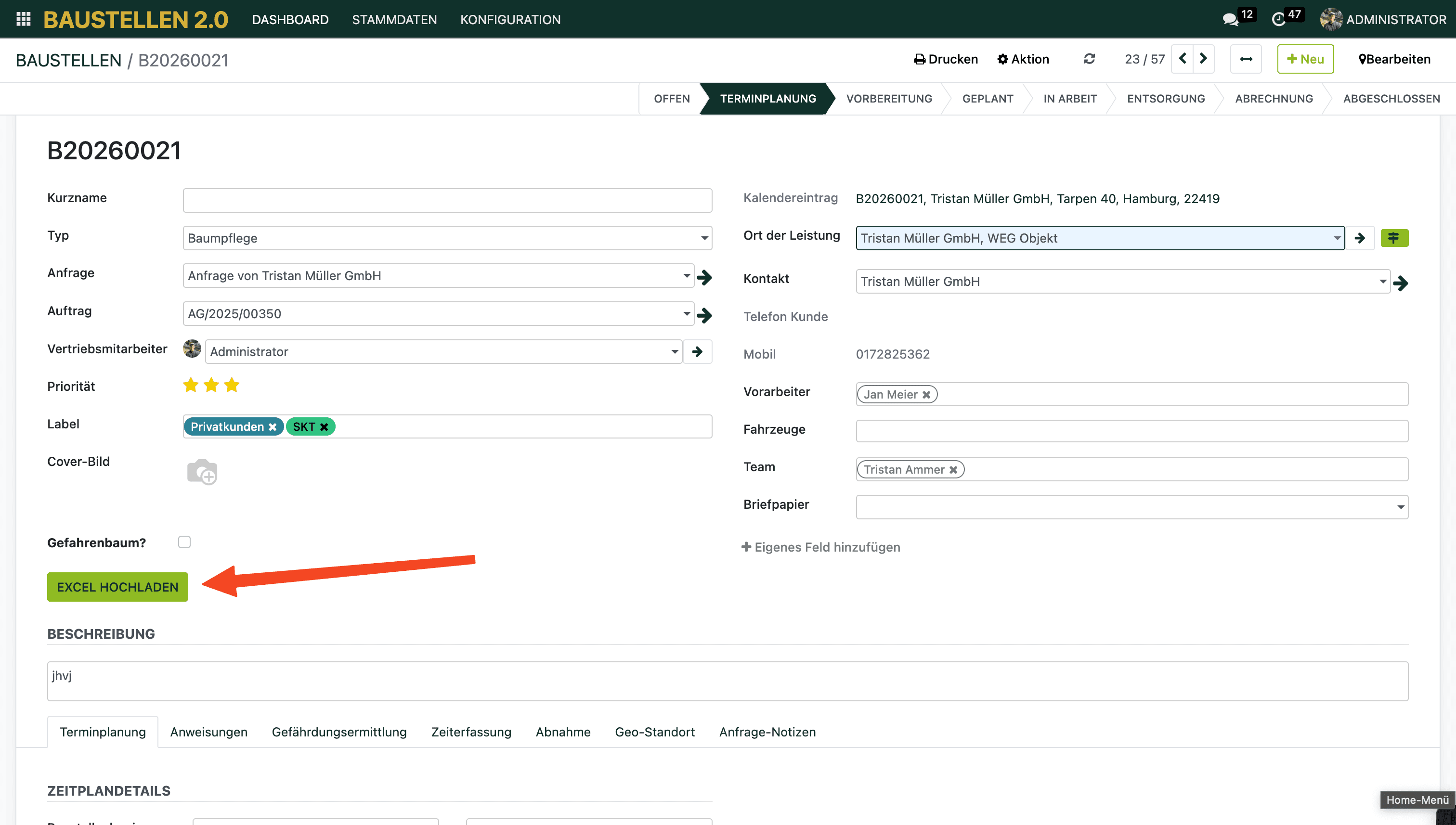Screen dimensions: 1456x825
Task: Toggle the full-width layout arrows icon
Action: 1245,59
